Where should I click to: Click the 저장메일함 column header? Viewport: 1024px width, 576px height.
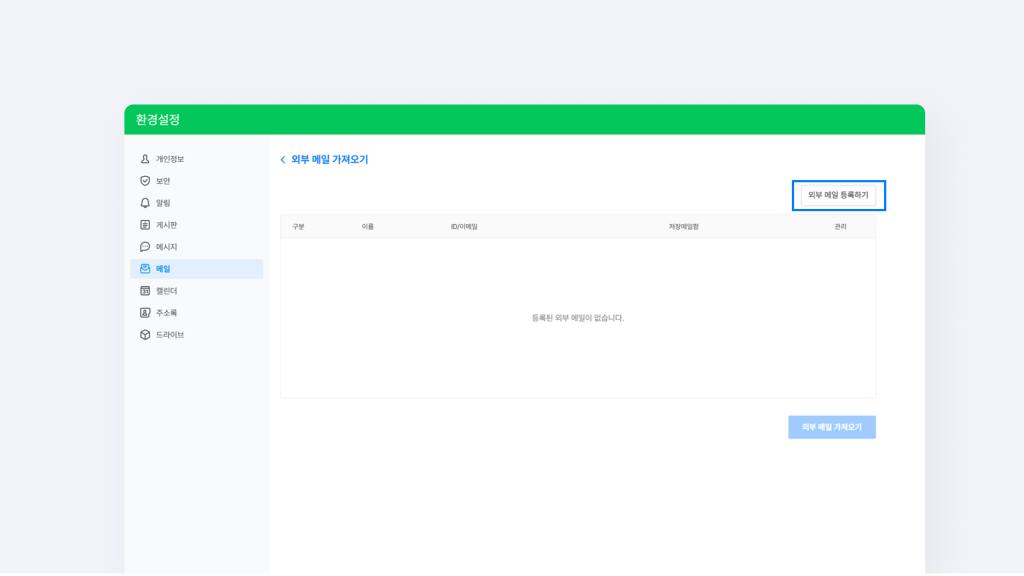tap(684, 227)
